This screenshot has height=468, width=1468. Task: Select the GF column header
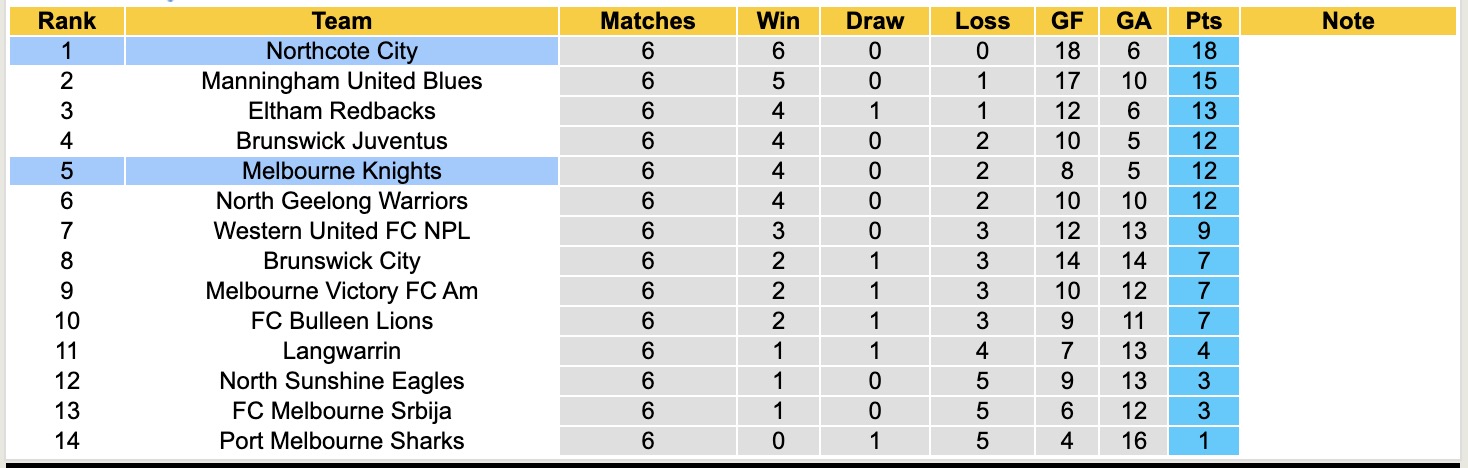pos(1067,21)
